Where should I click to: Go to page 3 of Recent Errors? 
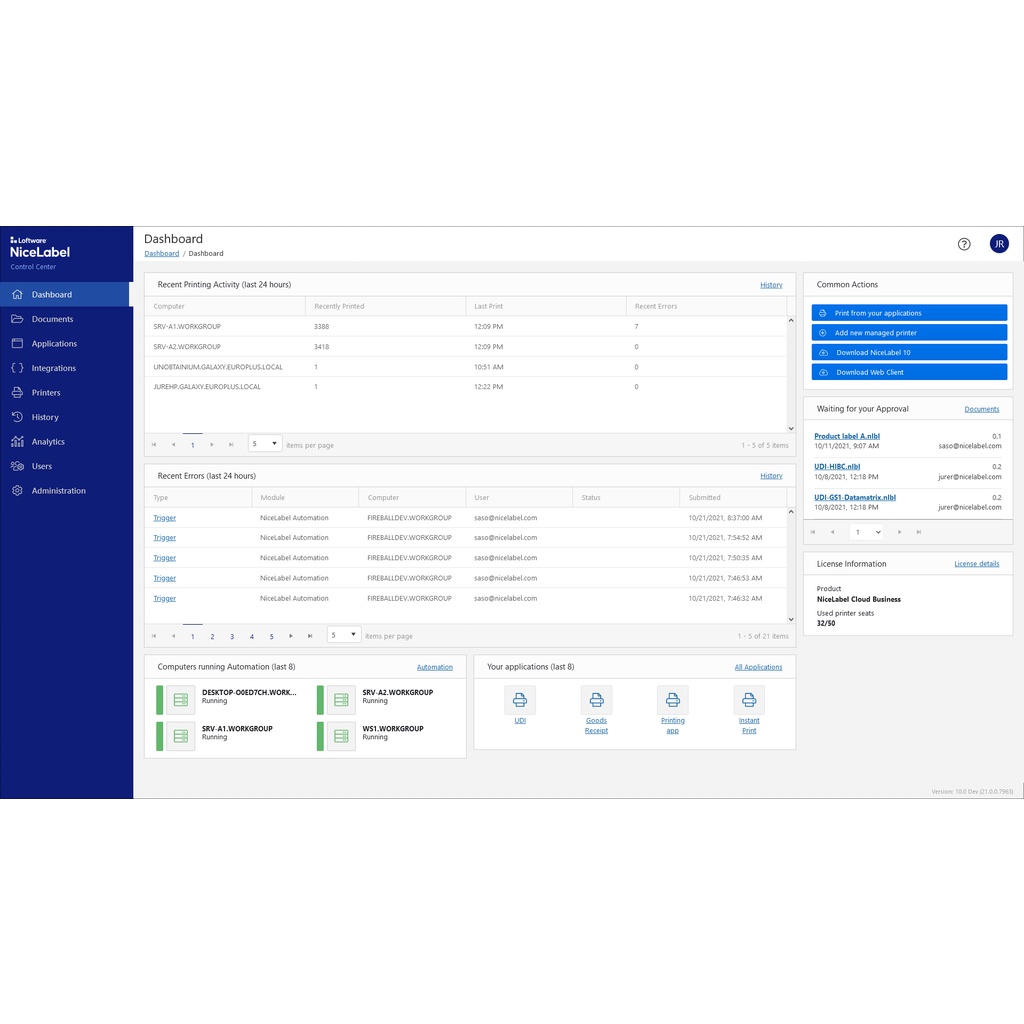coord(232,636)
